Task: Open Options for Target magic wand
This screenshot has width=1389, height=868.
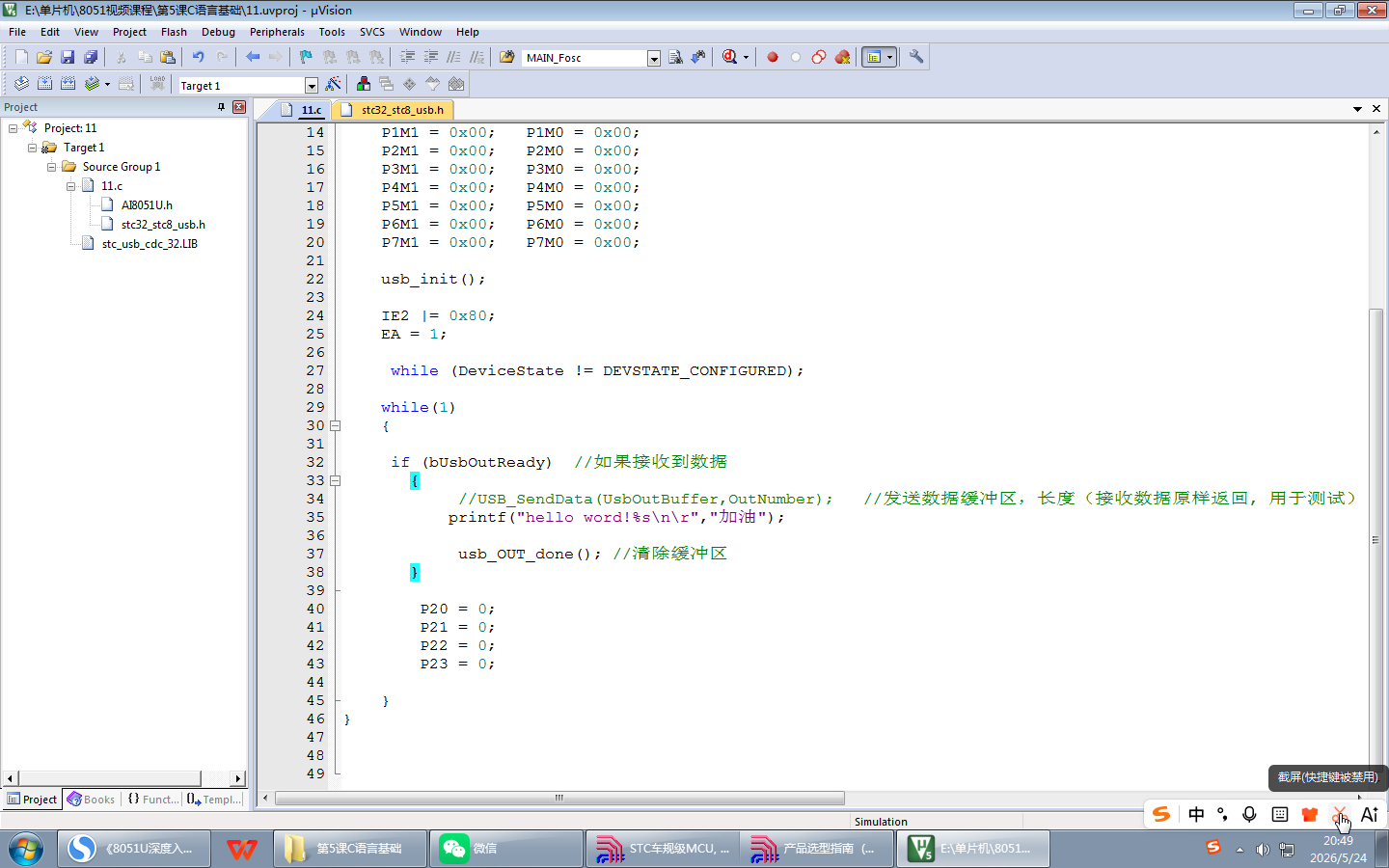Action: (x=334, y=85)
